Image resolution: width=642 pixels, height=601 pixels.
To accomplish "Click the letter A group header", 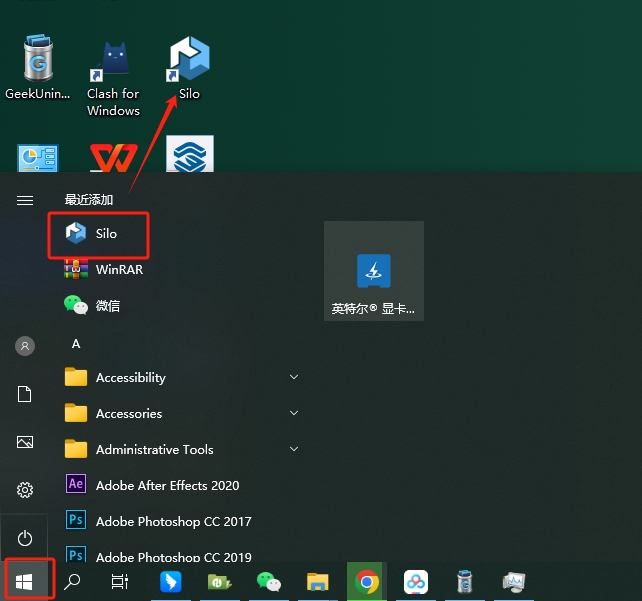I will click(76, 344).
